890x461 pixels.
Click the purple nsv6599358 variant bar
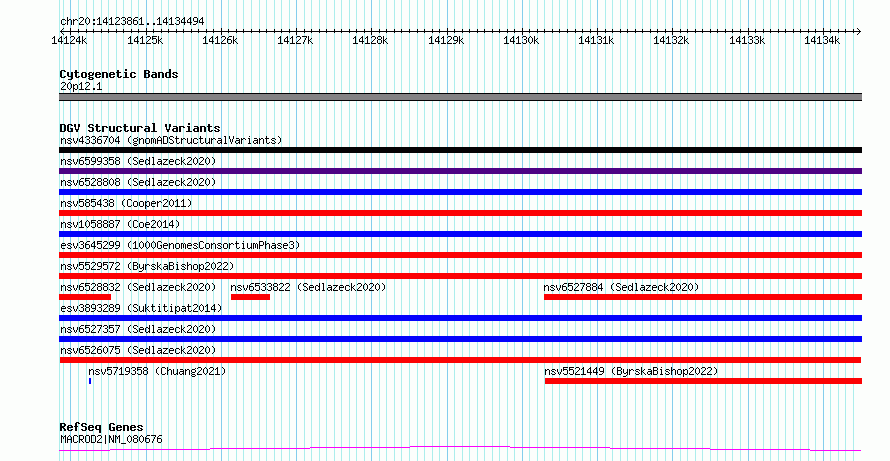point(460,171)
